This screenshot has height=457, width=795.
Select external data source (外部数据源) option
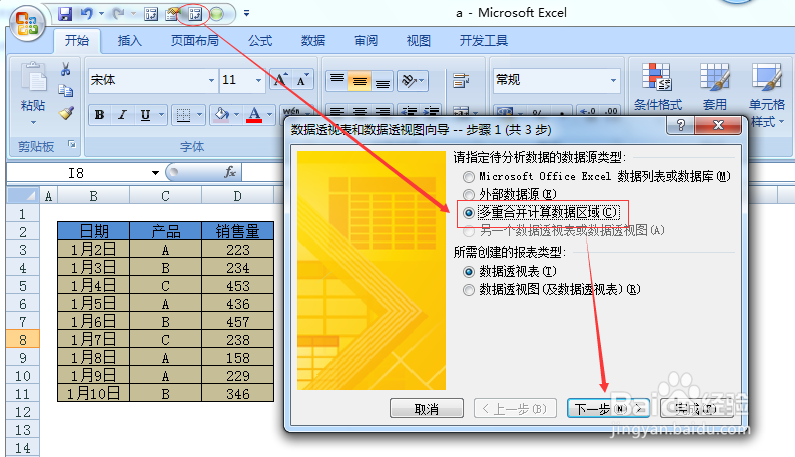click(x=469, y=194)
